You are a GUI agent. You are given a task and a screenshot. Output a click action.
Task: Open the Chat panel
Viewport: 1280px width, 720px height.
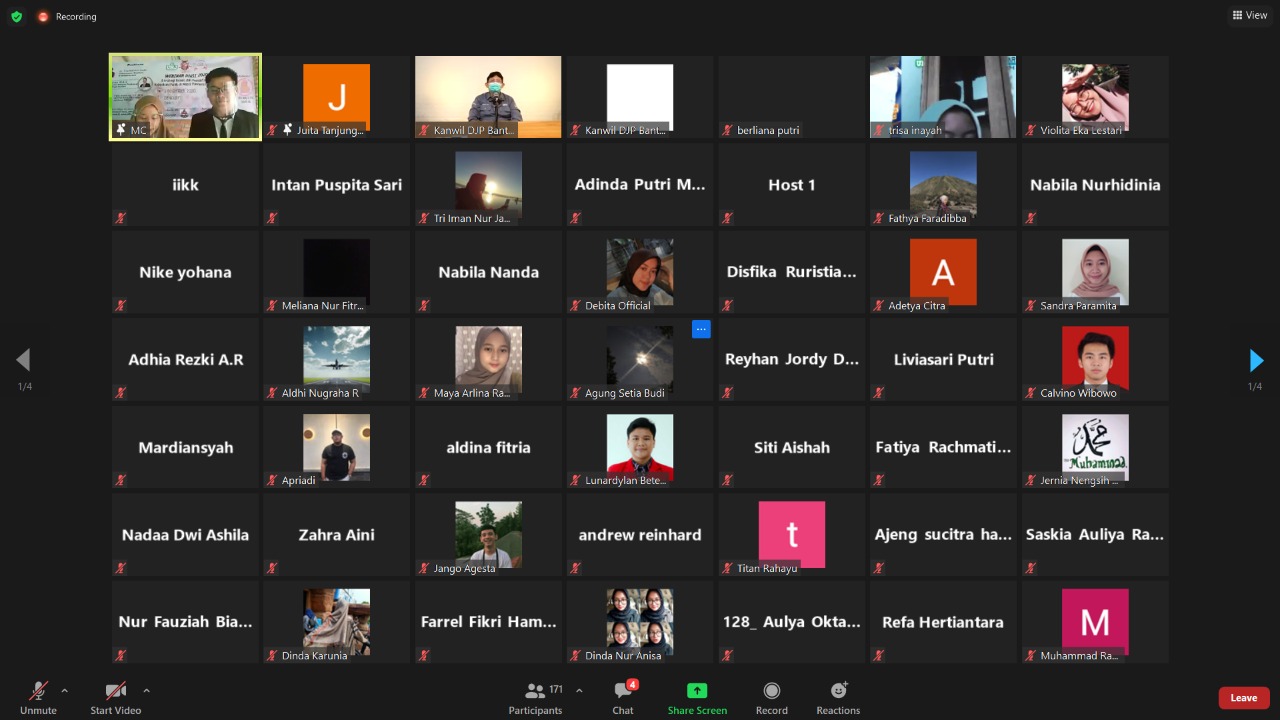[623, 692]
